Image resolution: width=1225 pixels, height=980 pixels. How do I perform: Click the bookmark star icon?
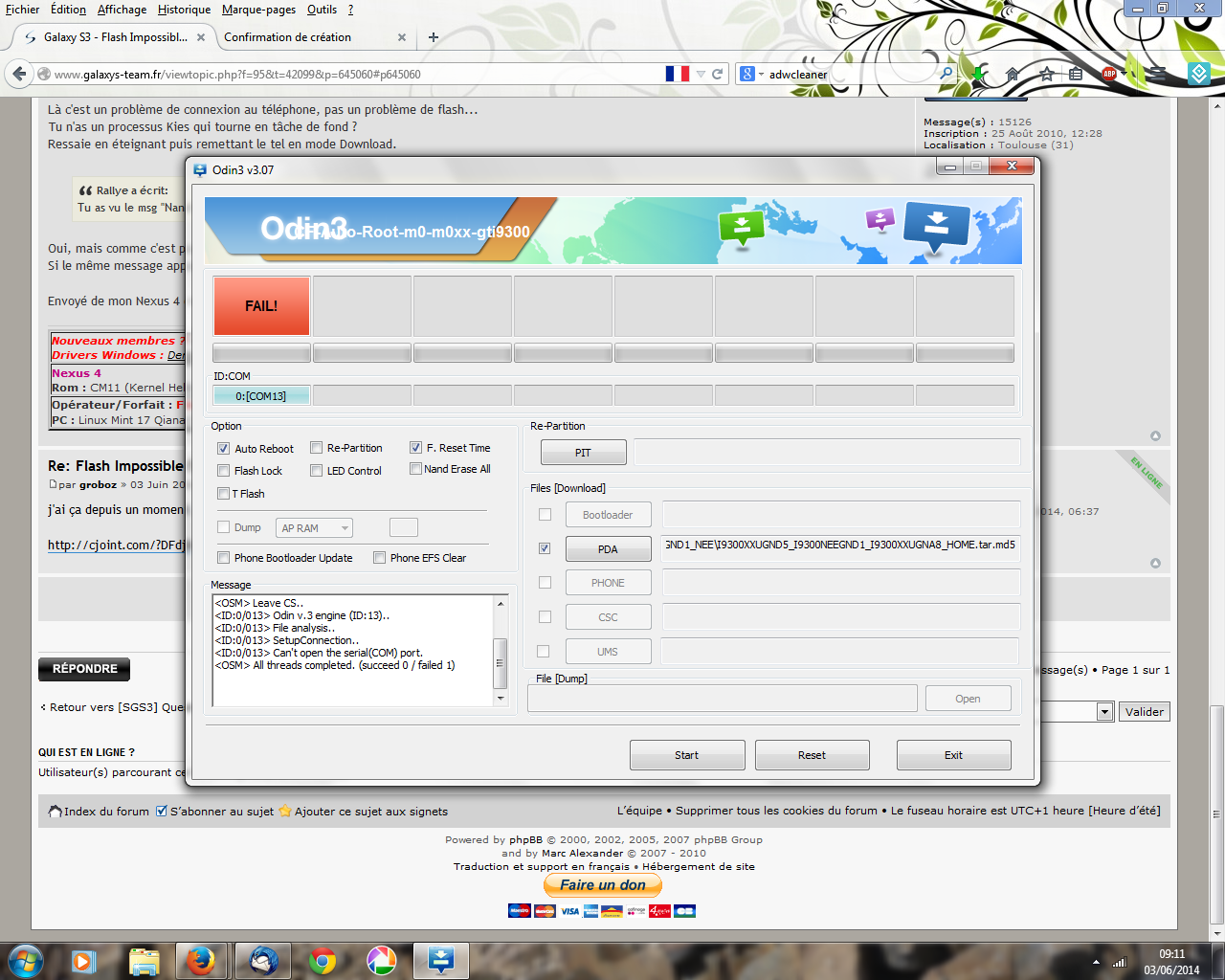tap(1046, 74)
